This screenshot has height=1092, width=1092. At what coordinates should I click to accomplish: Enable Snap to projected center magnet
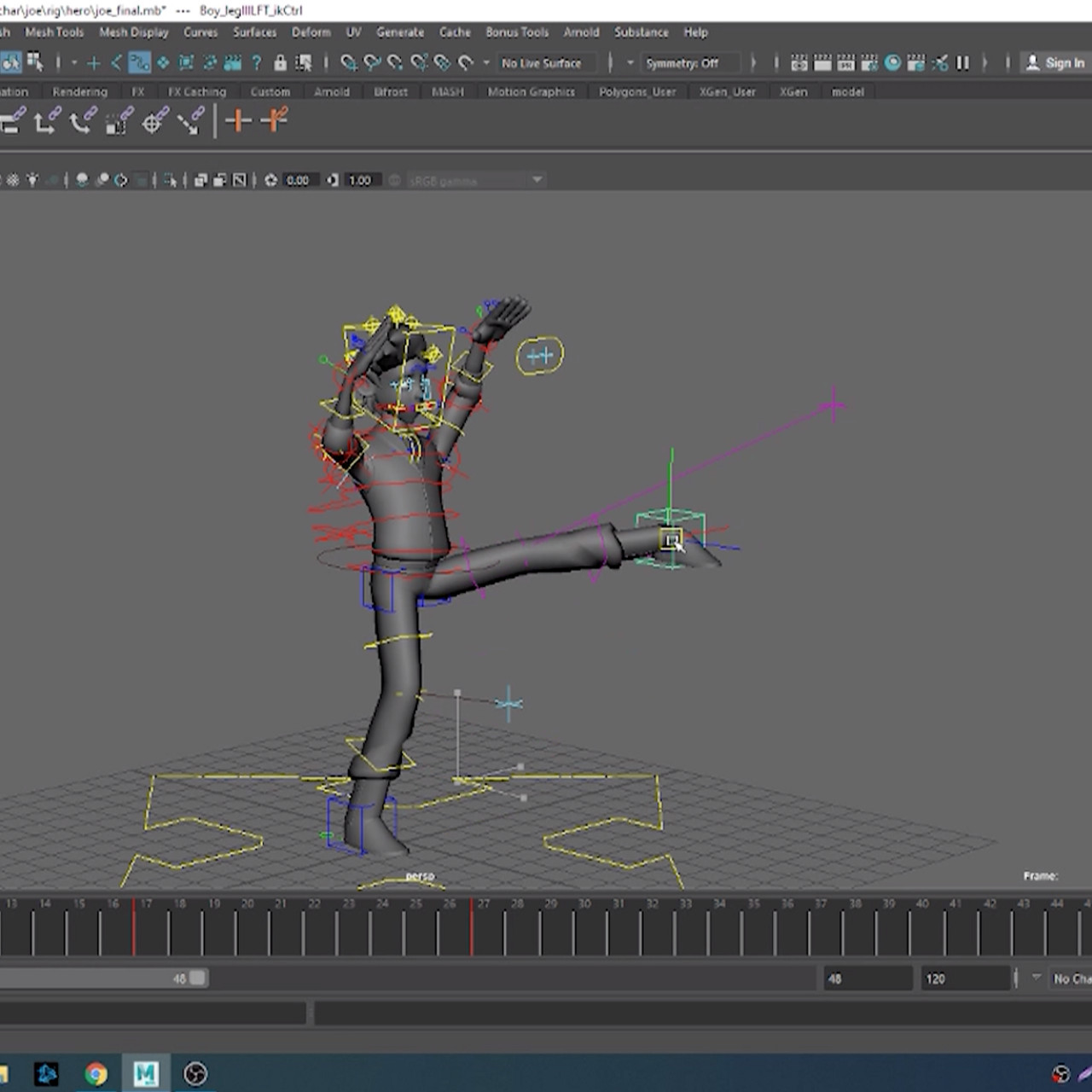click(419, 62)
